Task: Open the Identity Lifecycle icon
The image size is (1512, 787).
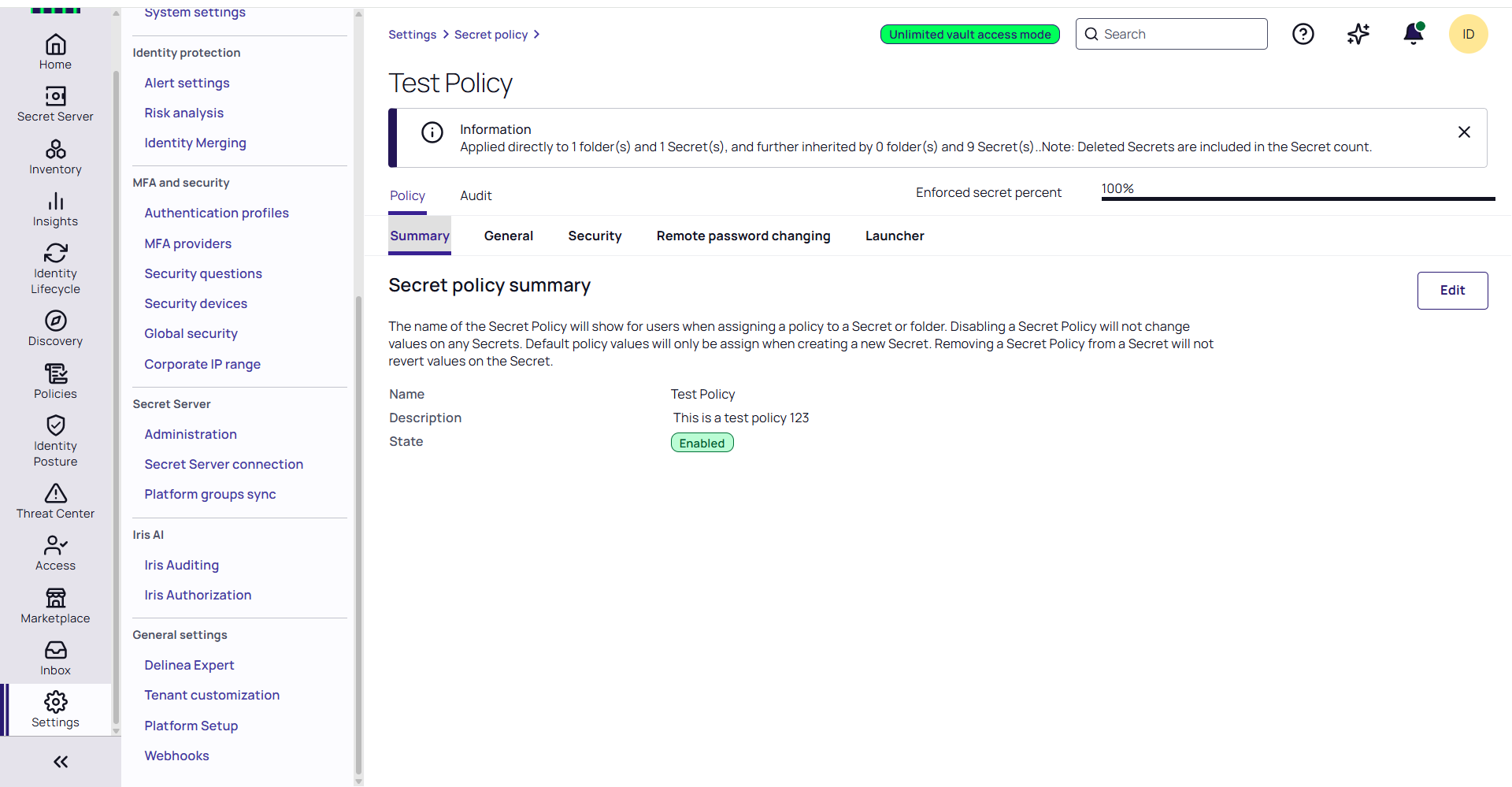Action: click(x=55, y=253)
